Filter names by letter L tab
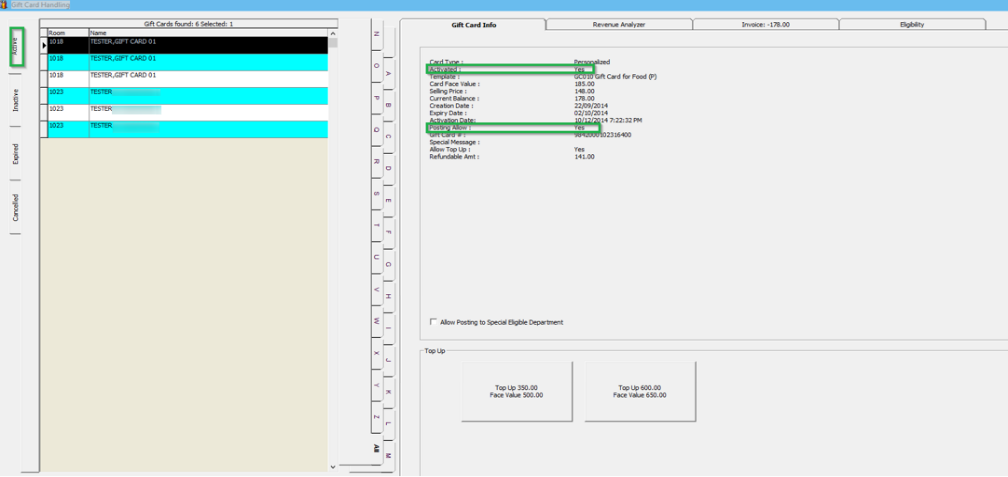 tap(388, 424)
